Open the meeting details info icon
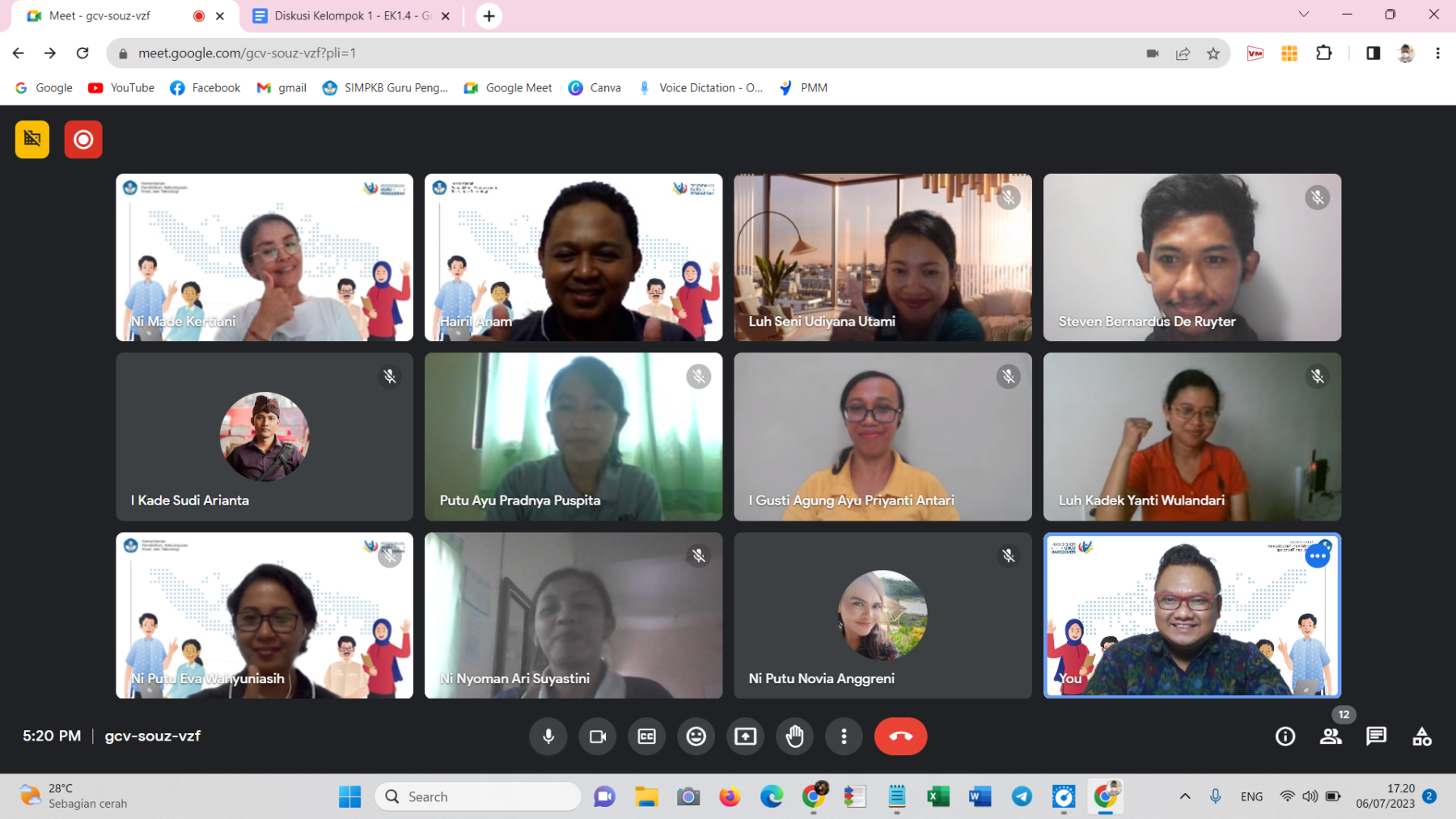 (1285, 737)
